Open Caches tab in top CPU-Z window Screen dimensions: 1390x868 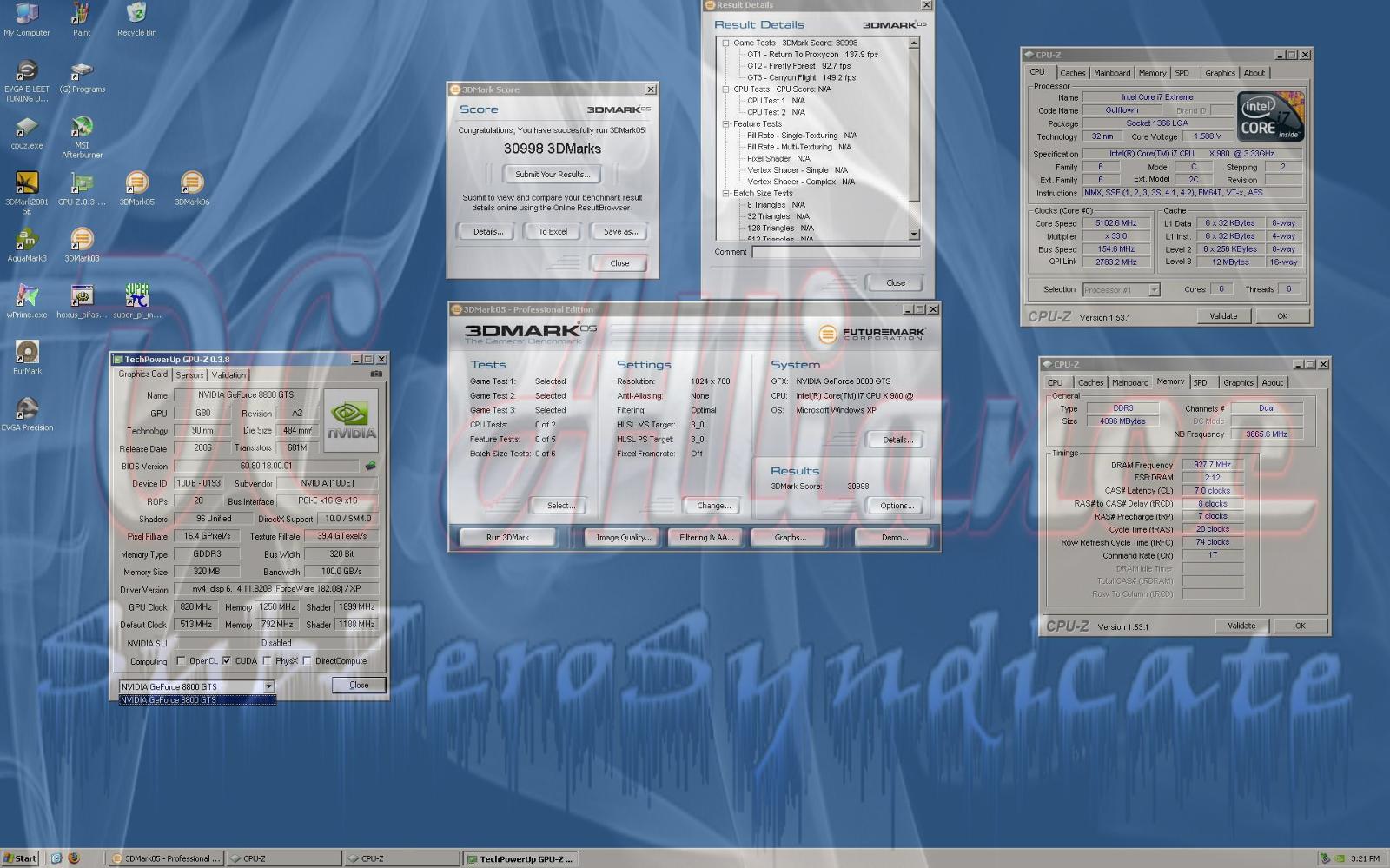(x=1072, y=73)
